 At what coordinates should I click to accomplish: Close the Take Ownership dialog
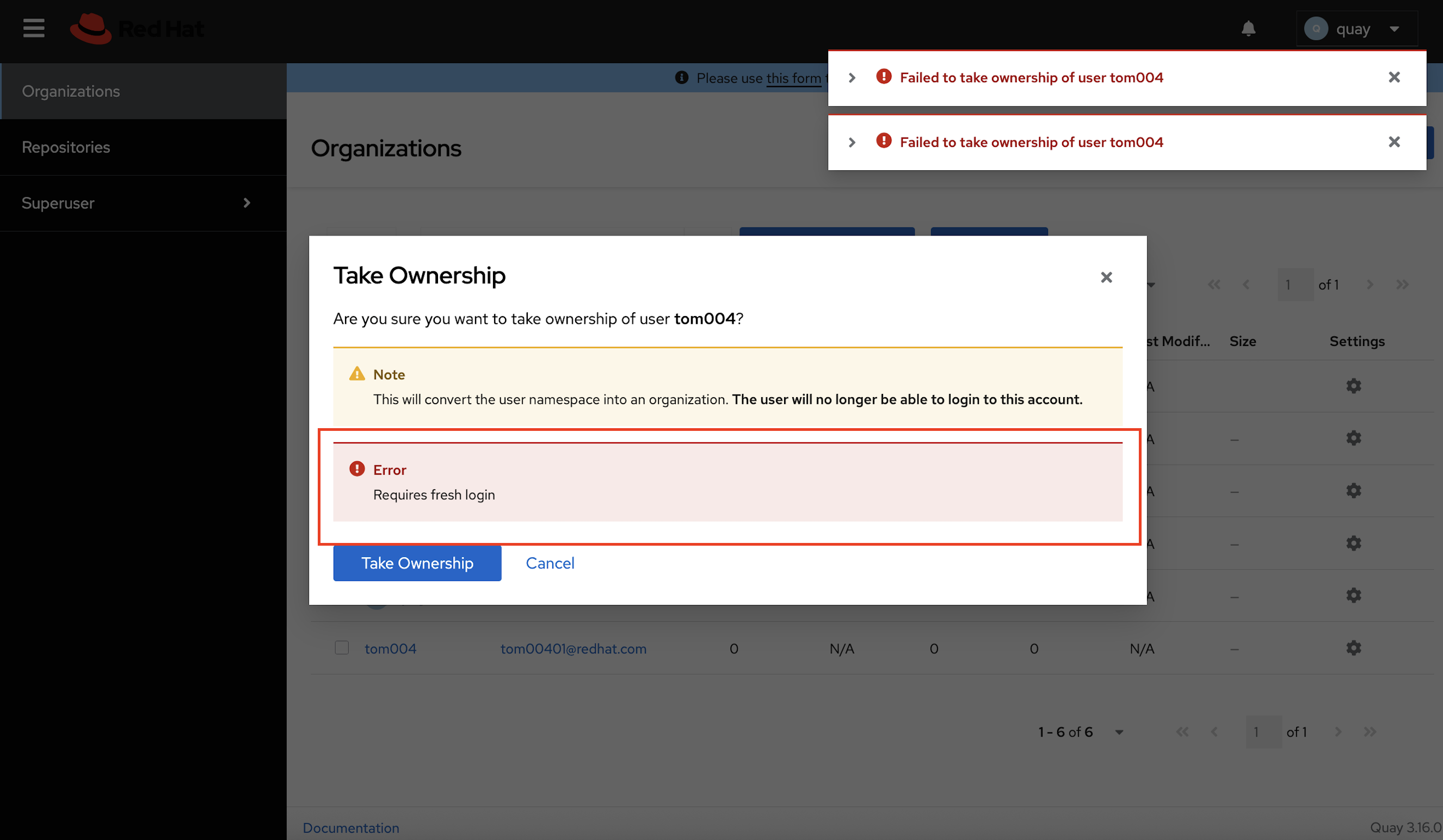1106,277
